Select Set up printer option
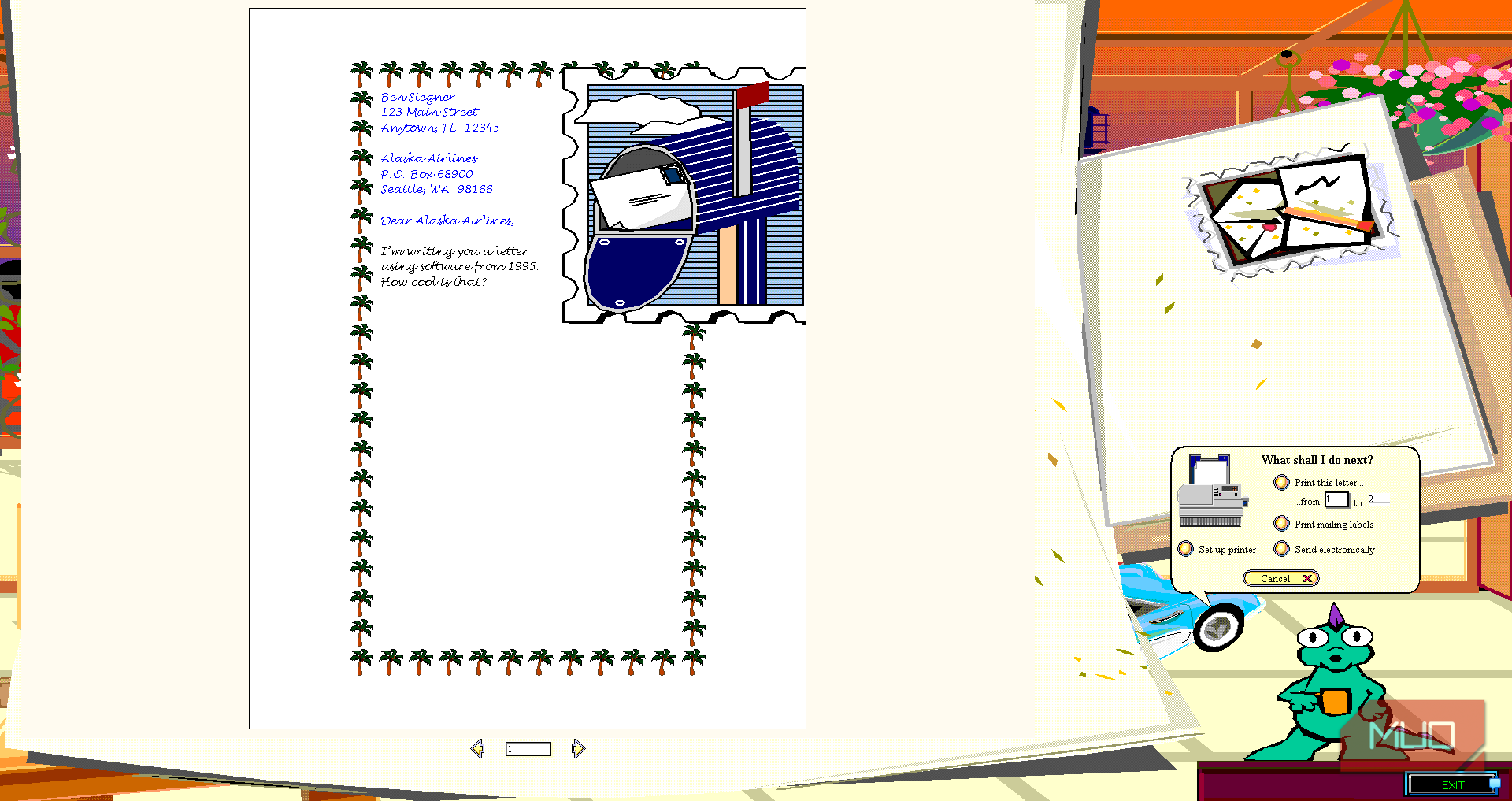This screenshot has height=801, width=1512. [1186, 549]
